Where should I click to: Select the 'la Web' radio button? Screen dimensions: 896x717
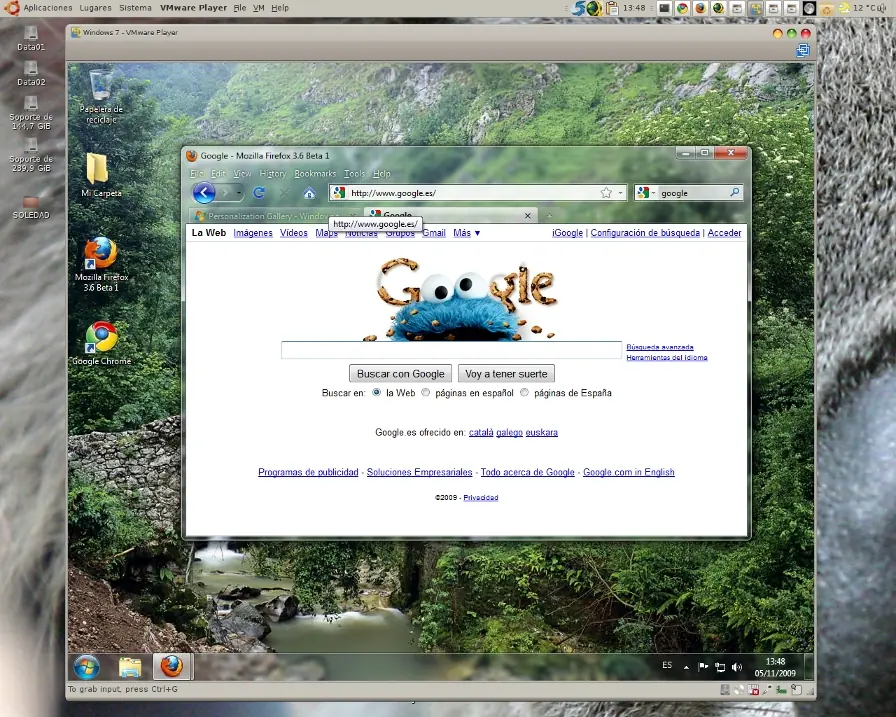tap(377, 392)
